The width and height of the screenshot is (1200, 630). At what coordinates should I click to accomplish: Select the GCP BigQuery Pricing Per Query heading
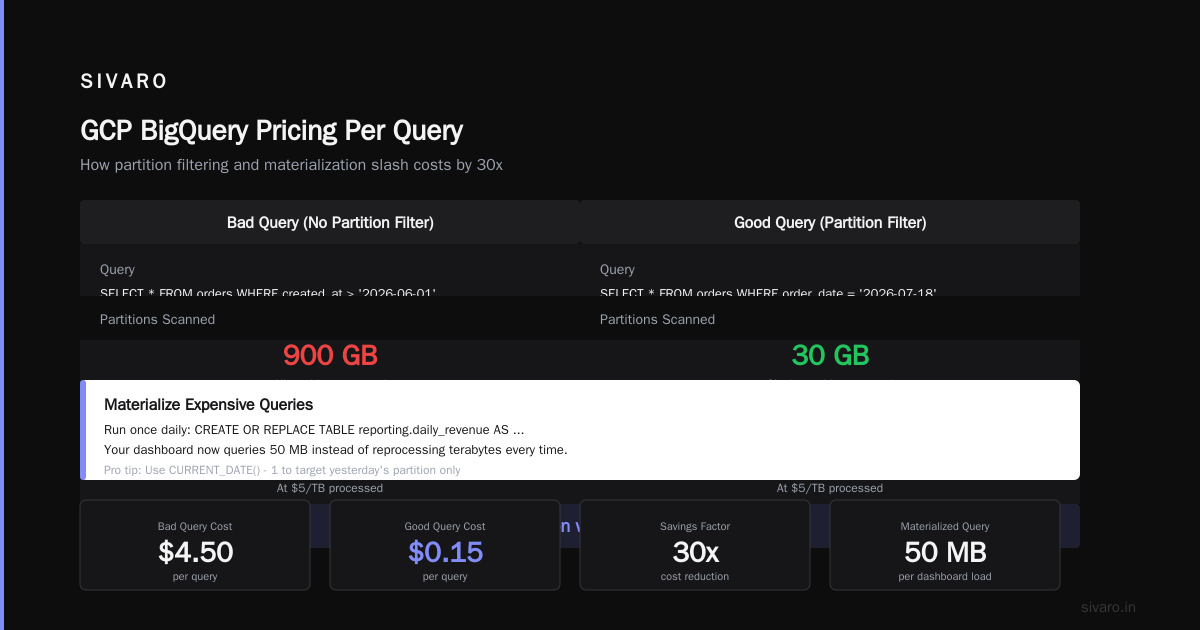click(x=271, y=130)
